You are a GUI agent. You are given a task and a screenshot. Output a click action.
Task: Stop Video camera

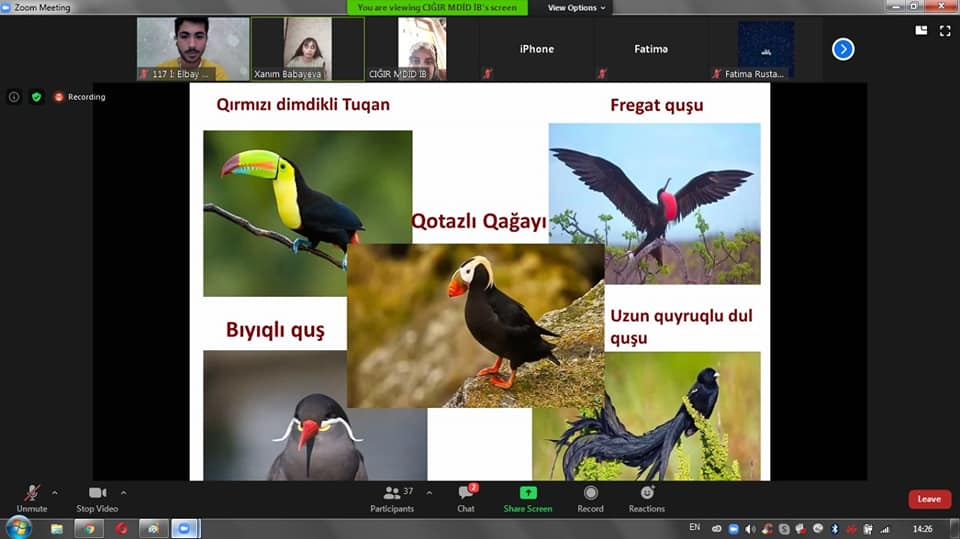click(97, 497)
